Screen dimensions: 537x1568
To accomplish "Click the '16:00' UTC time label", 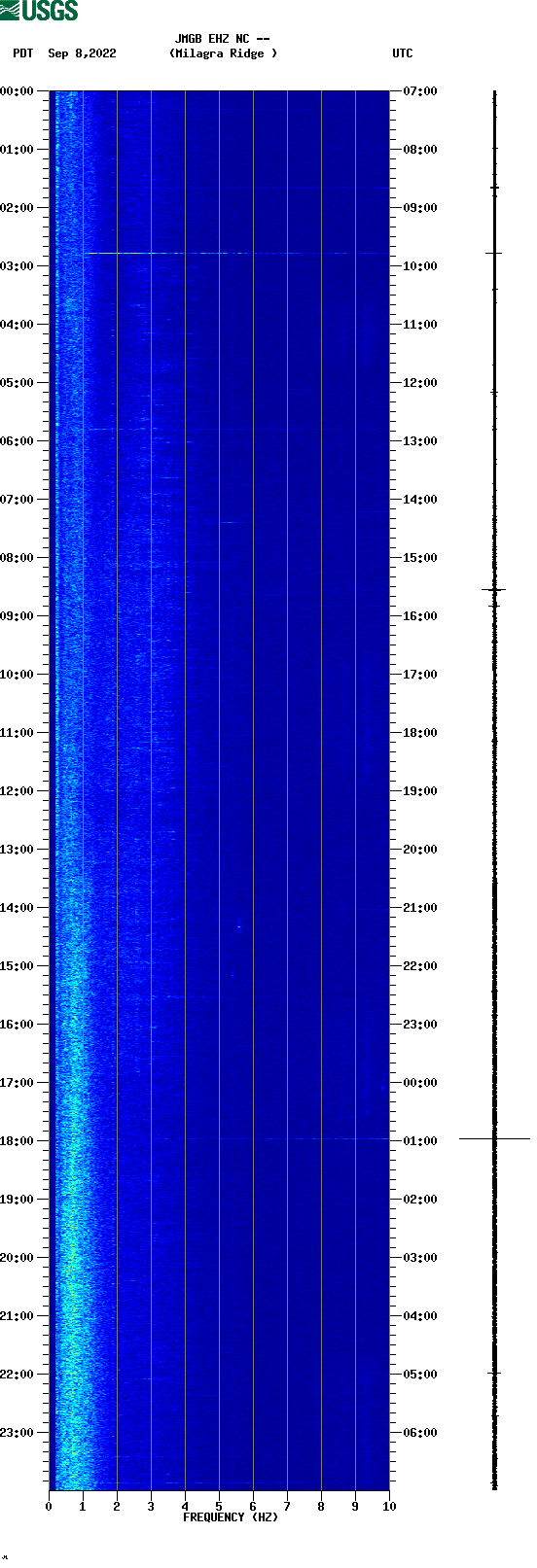I will 420,616.
